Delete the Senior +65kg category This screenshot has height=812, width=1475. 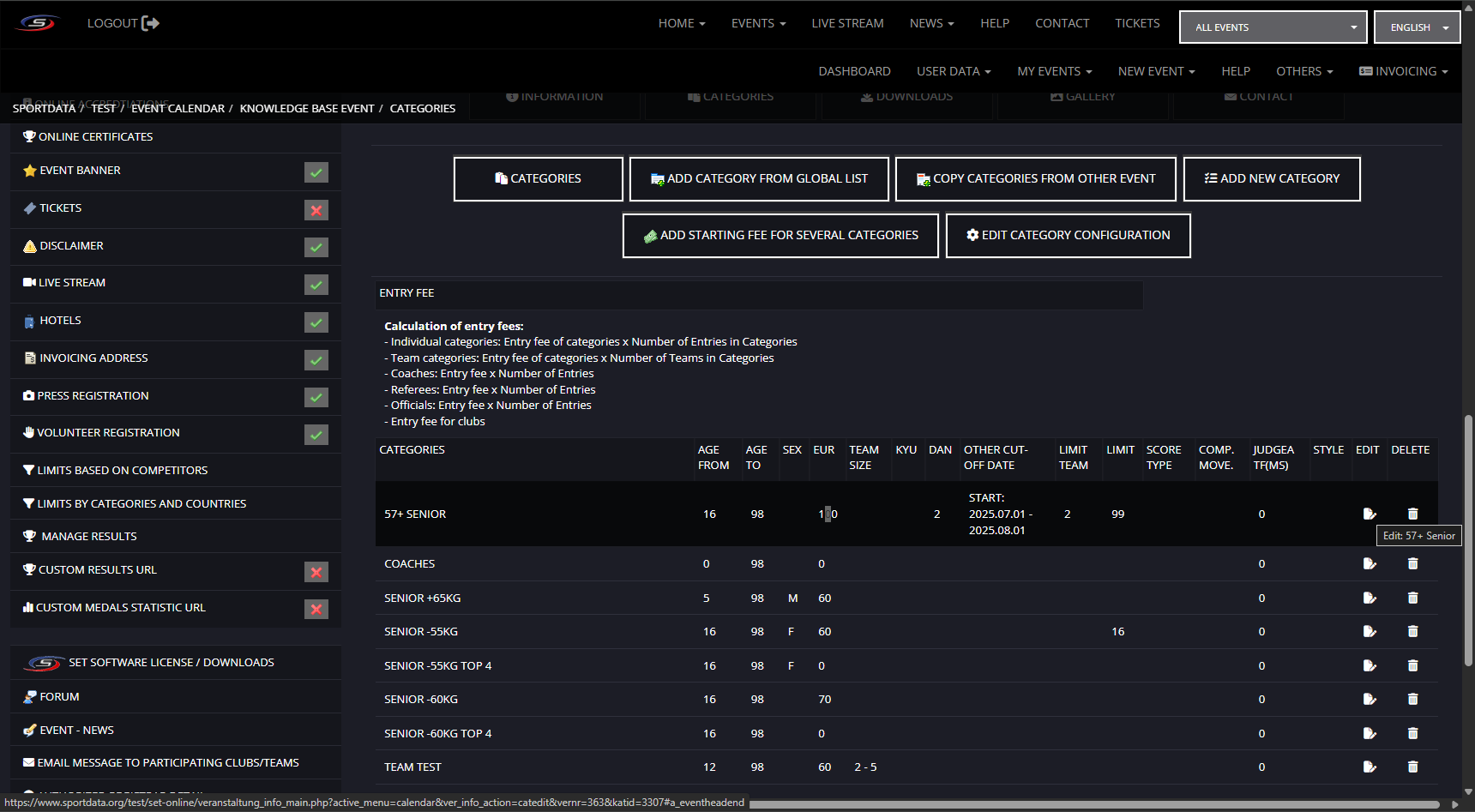1412,598
